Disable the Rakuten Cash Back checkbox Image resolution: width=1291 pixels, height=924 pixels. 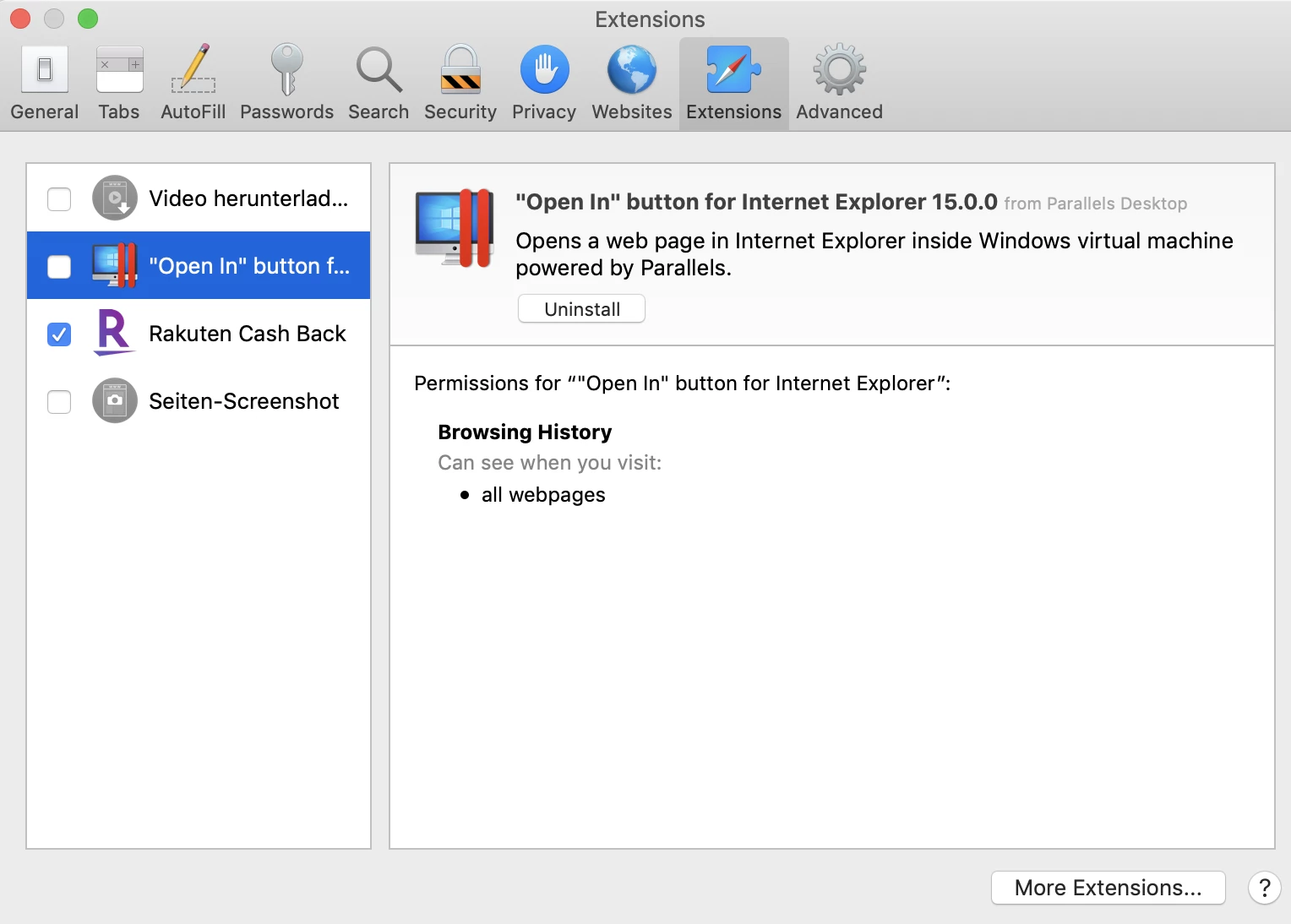pyautogui.click(x=59, y=334)
